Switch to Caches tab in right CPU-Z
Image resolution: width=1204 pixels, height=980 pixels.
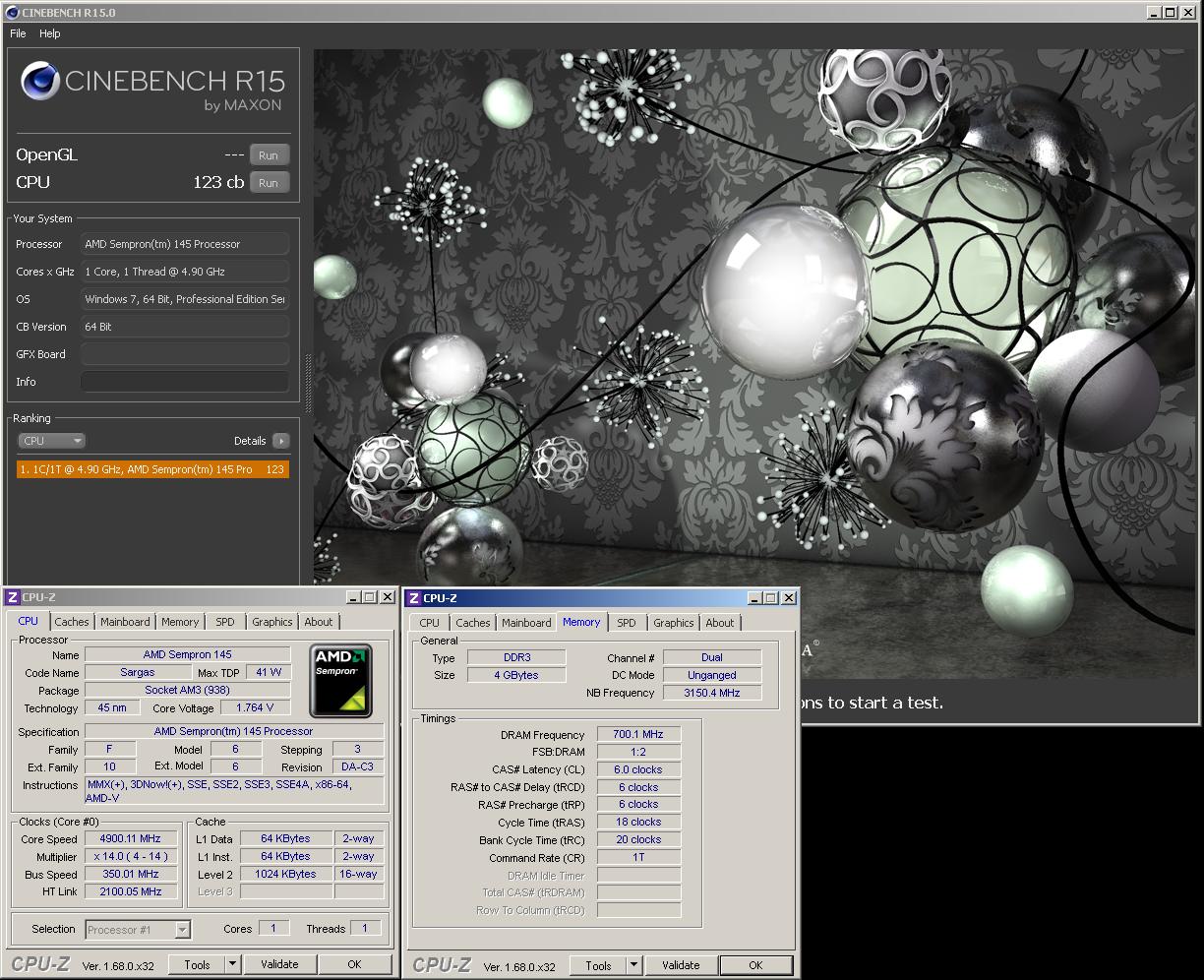coord(473,623)
